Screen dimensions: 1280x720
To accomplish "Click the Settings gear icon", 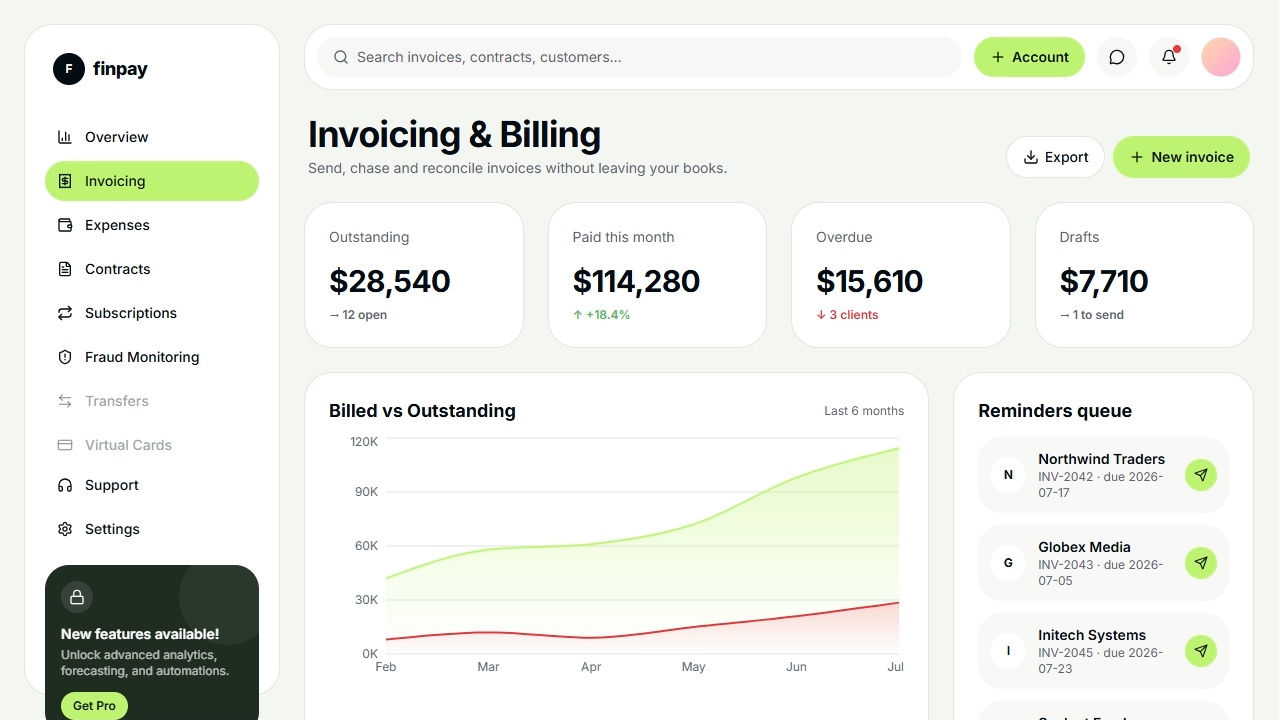I will (65, 529).
